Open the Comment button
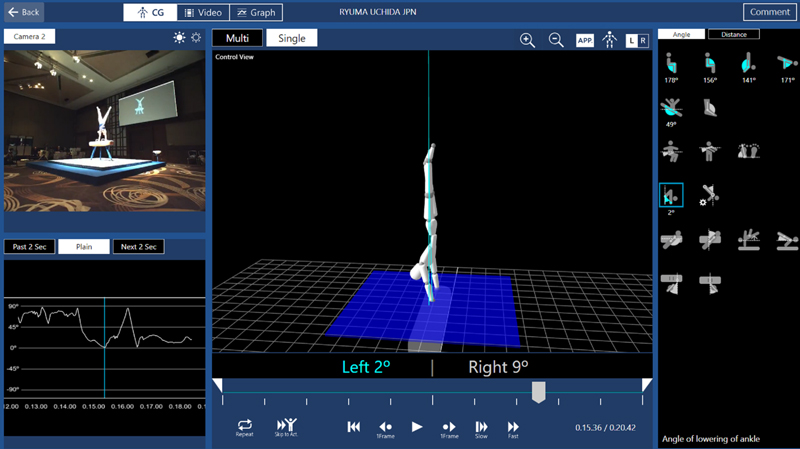Screen dimensions: 800x449 tap(768, 12)
